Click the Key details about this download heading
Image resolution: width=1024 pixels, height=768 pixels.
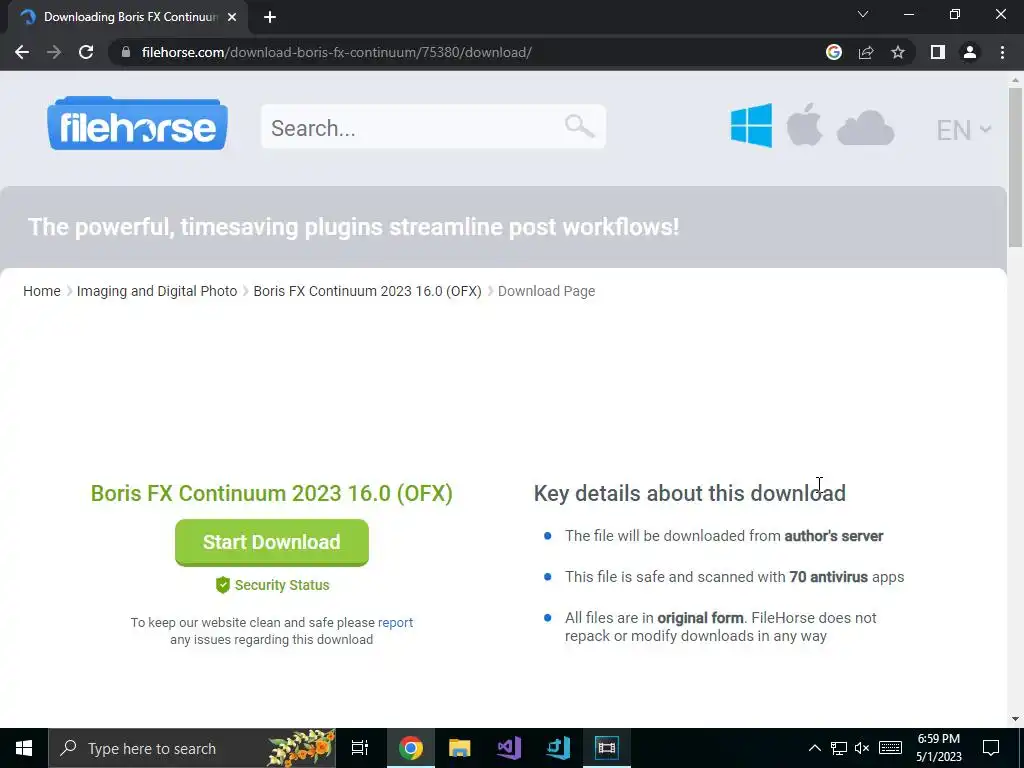(x=690, y=493)
